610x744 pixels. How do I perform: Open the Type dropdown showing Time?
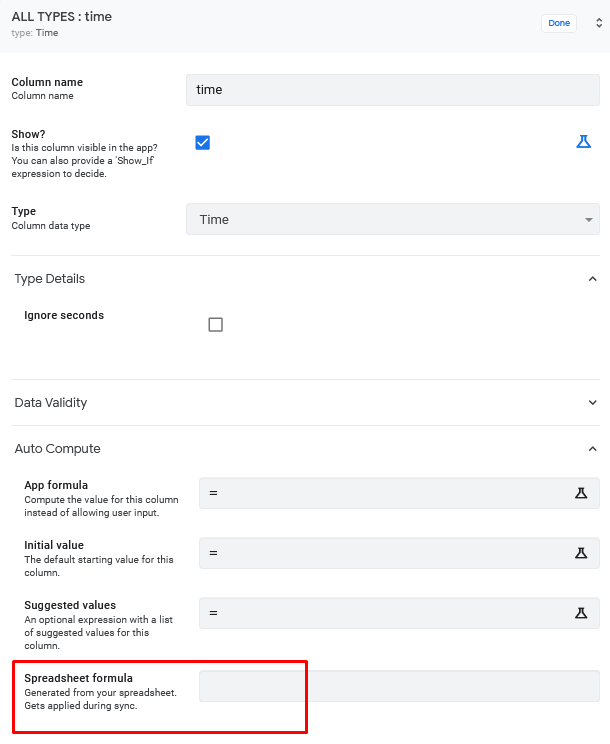click(393, 219)
